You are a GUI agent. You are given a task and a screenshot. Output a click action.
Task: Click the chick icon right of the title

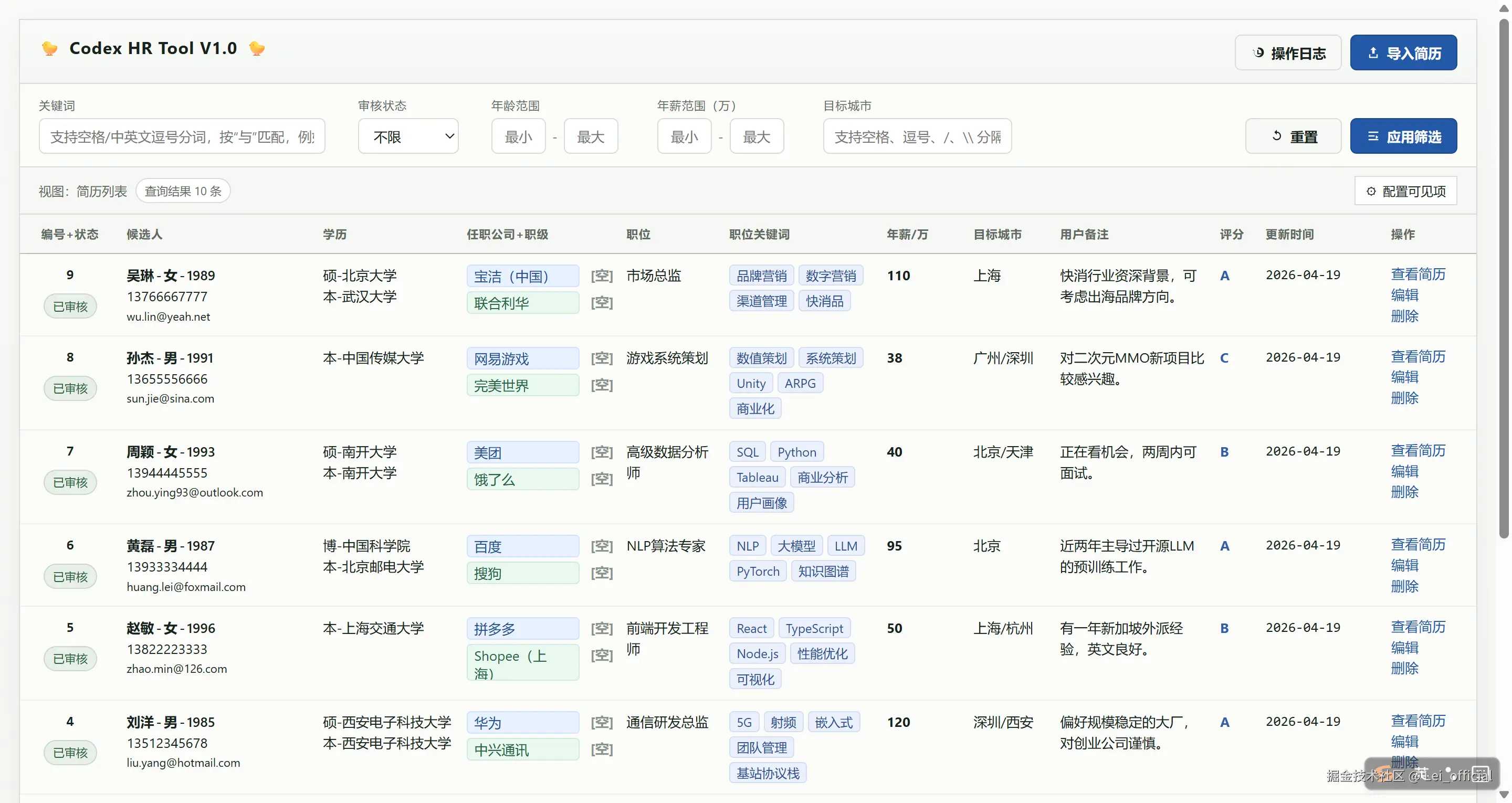click(257, 48)
